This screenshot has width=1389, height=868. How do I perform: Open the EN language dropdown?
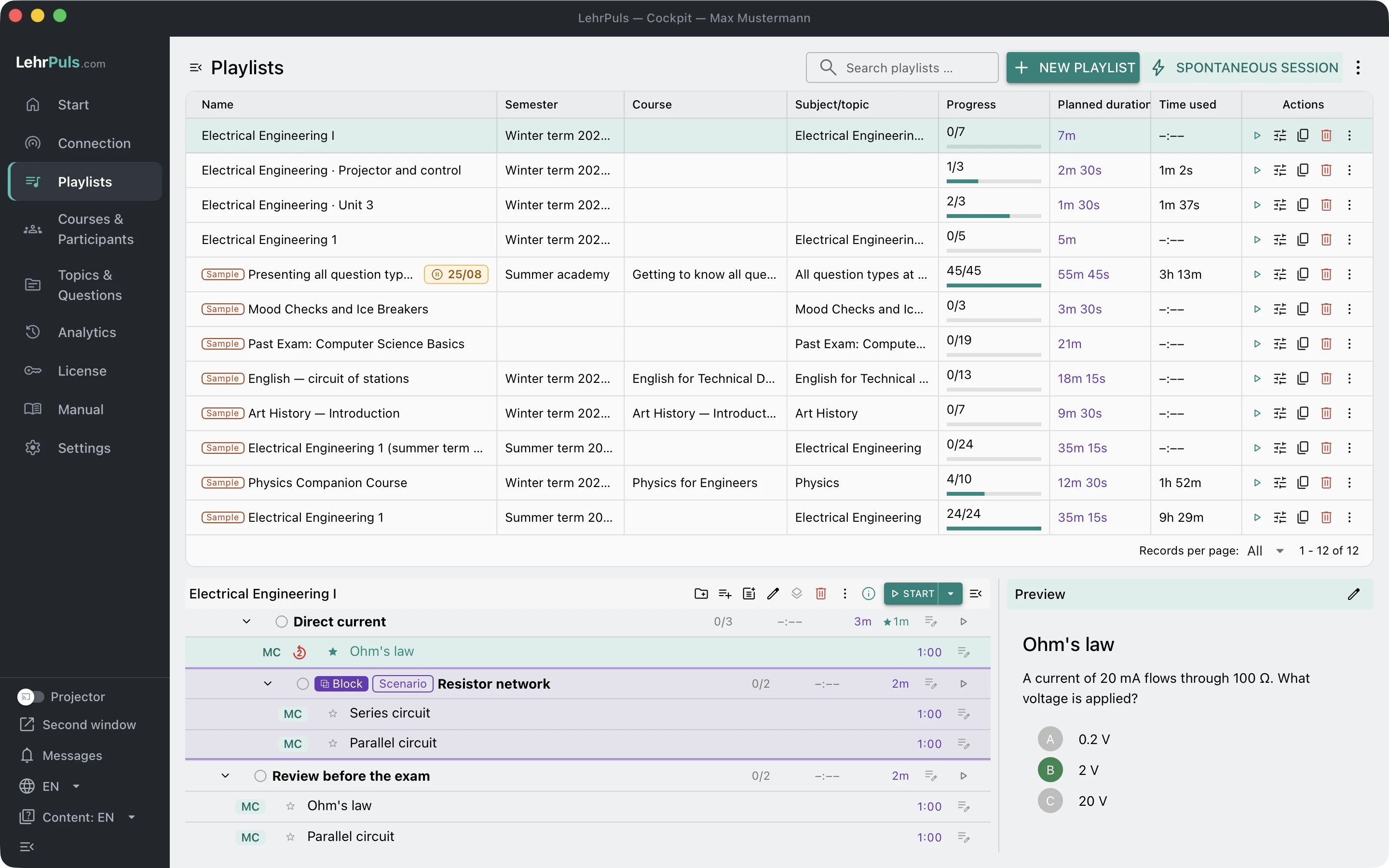(50, 787)
